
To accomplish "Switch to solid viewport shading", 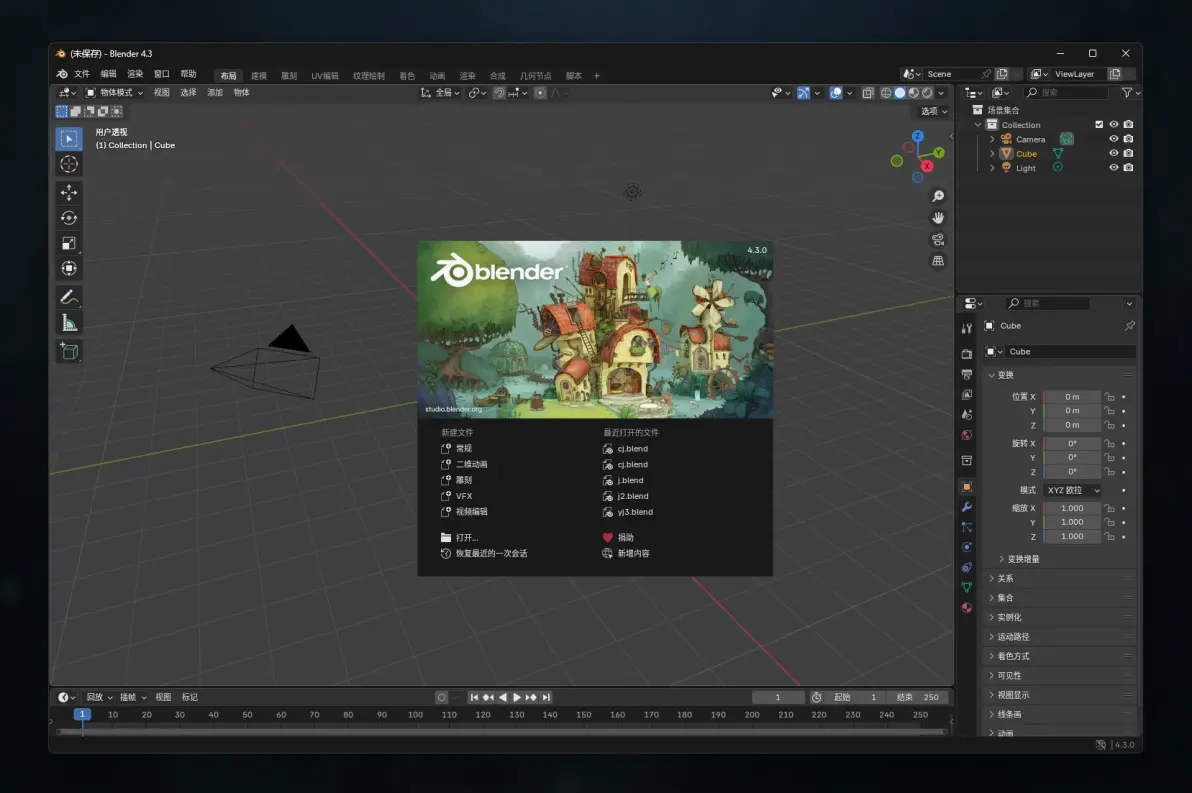I will click(x=900, y=93).
